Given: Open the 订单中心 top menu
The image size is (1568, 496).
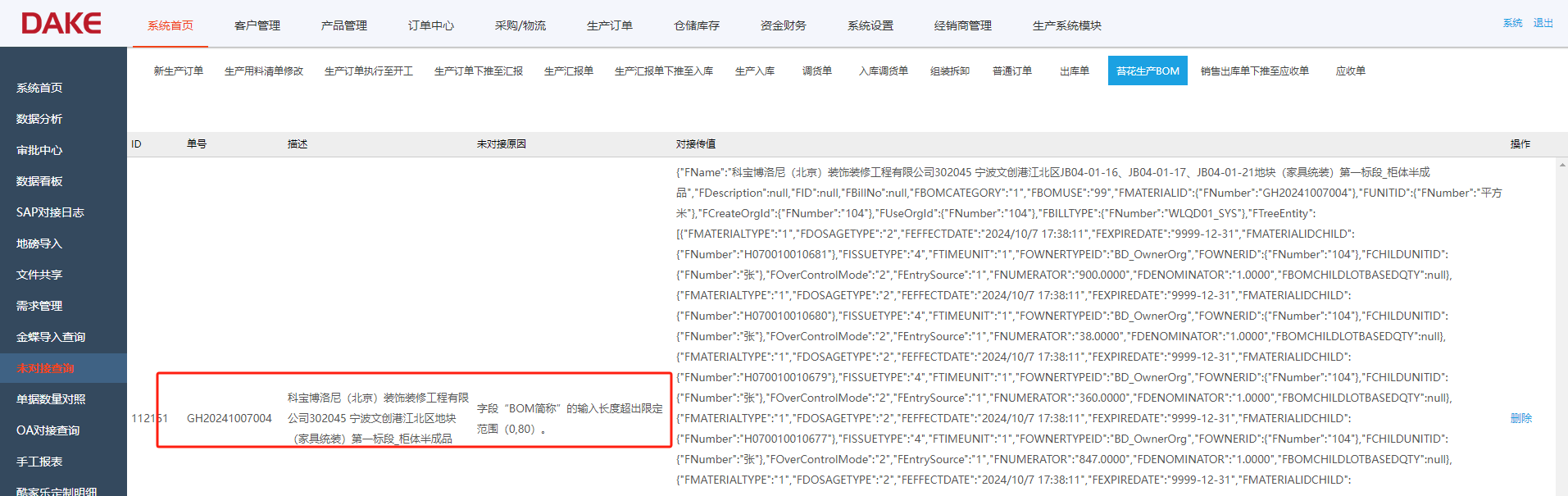Looking at the screenshot, I should point(431,25).
